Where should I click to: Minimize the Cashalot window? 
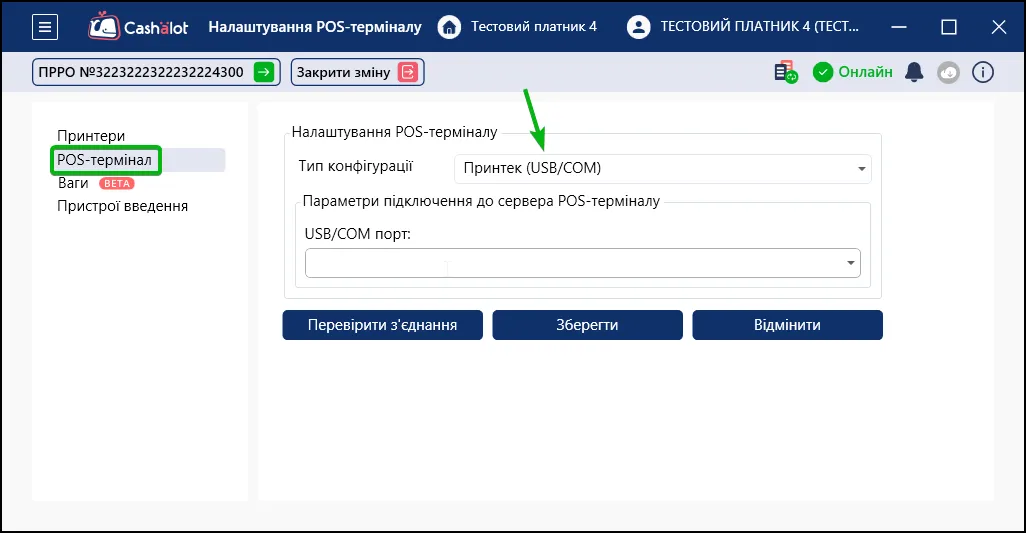[x=899, y=27]
